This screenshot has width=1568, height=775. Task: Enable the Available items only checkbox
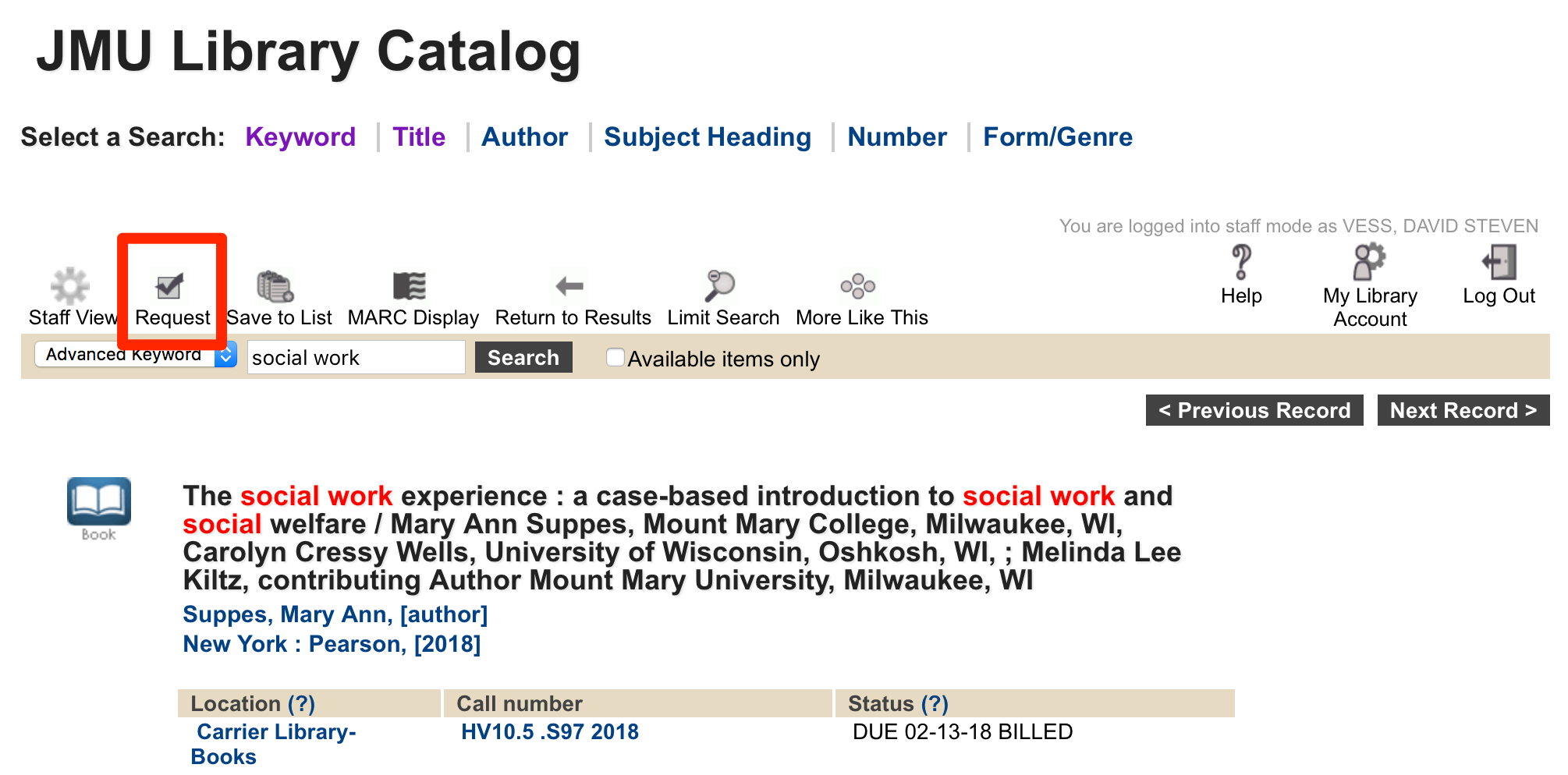(x=615, y=357)
